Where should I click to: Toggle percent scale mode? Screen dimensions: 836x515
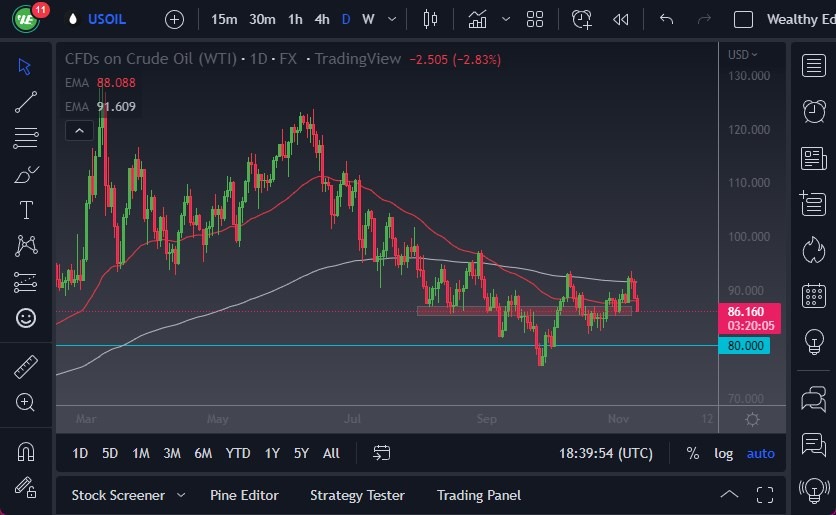tap(692, 453)
